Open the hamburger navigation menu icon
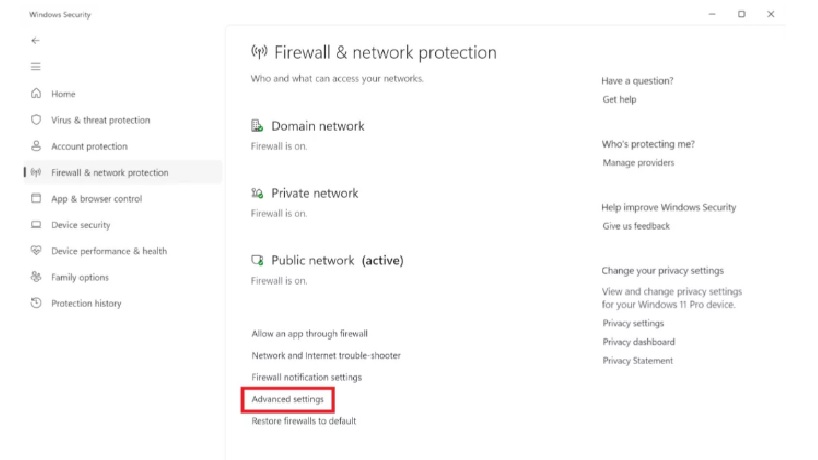Screen dimensions: 818x460 35,67
